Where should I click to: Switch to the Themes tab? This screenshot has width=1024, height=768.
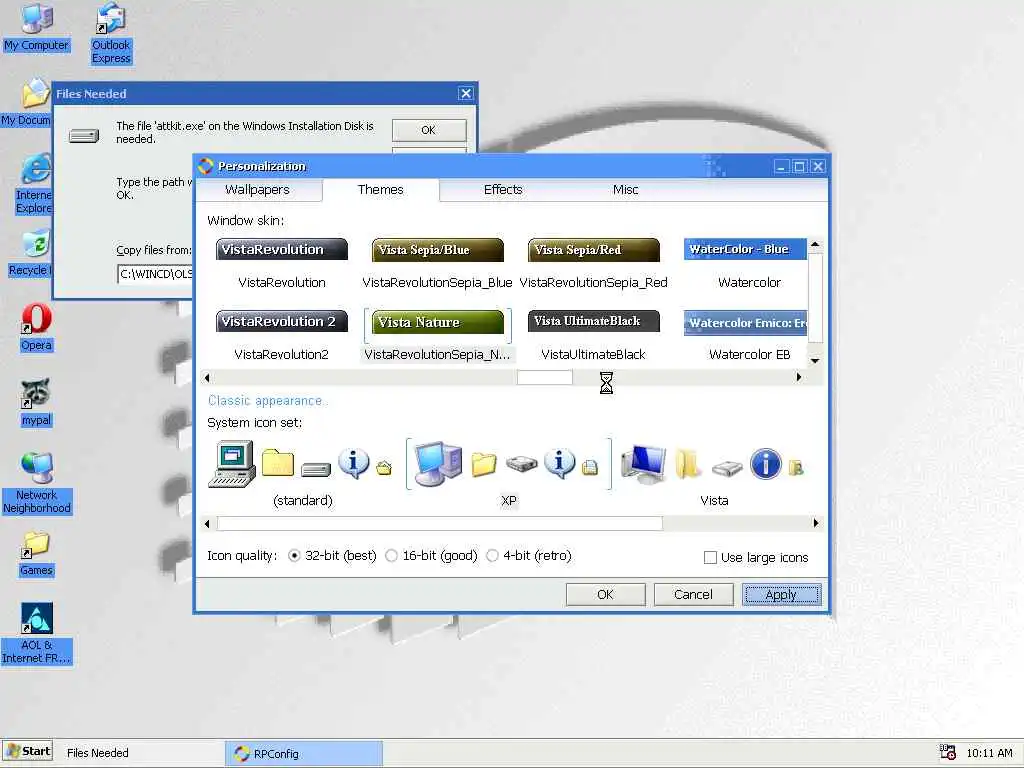[381, 189]
